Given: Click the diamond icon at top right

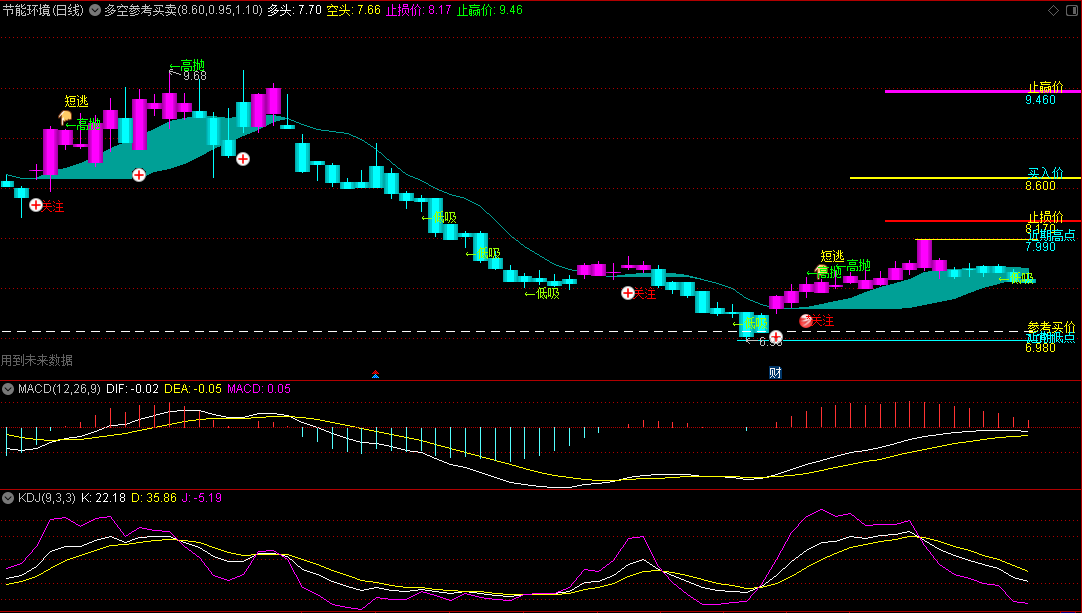Looking at the screenshot, I should [x=1053, y=10].
